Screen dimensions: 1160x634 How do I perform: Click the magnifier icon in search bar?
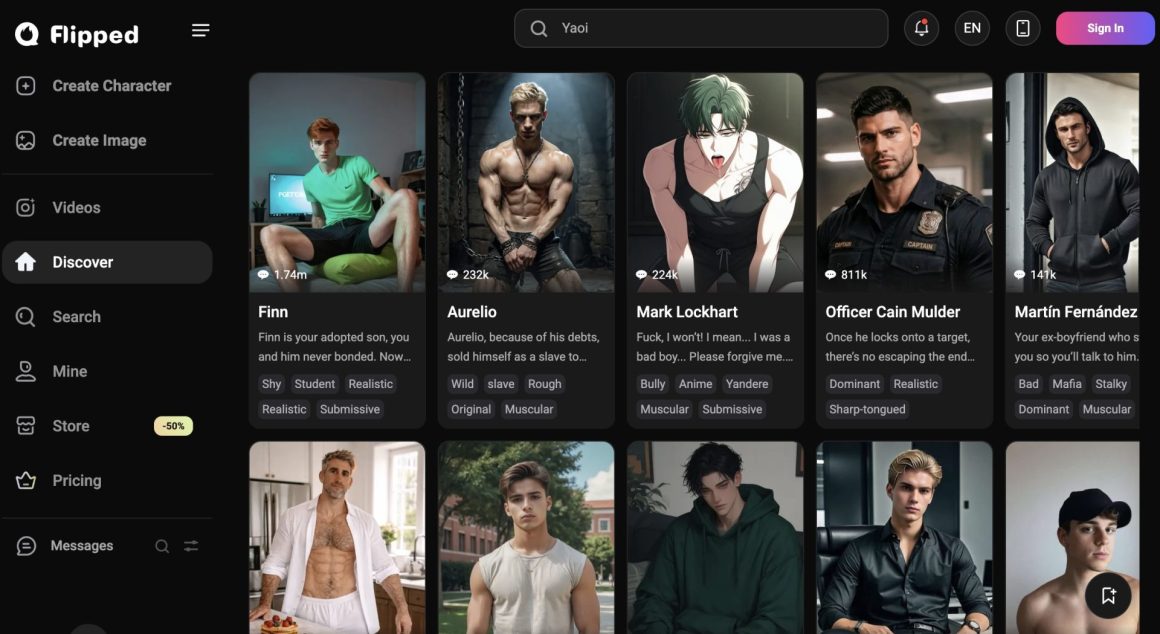[539, 29]
